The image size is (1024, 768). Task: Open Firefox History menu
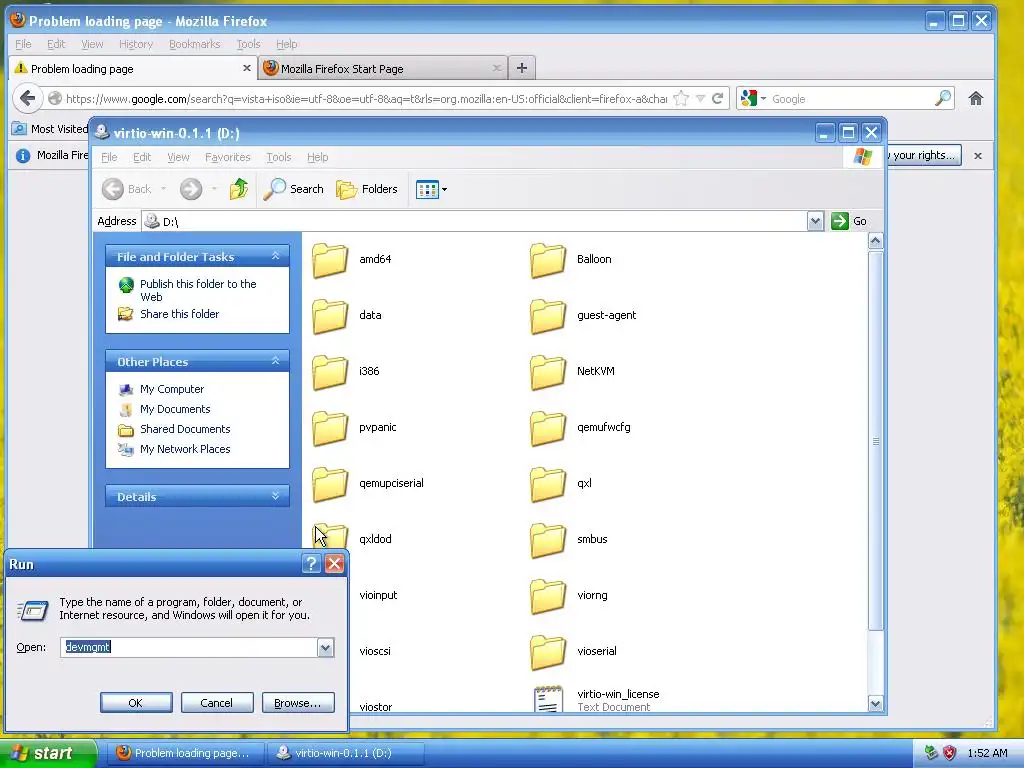(136, 44)
